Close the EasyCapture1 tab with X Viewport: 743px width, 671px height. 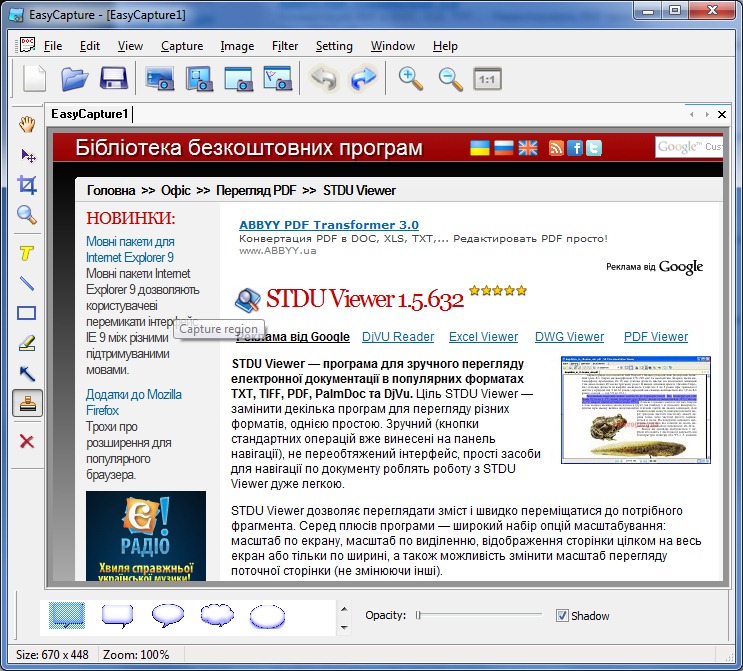point(722,115)
